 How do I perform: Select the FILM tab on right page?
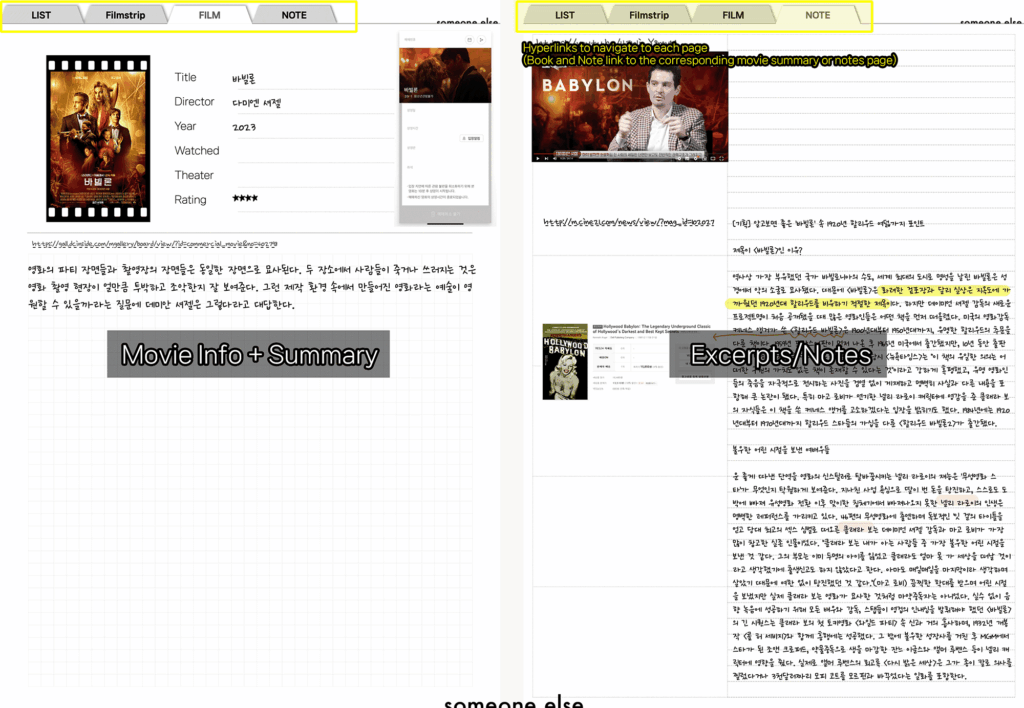point(733,15)
